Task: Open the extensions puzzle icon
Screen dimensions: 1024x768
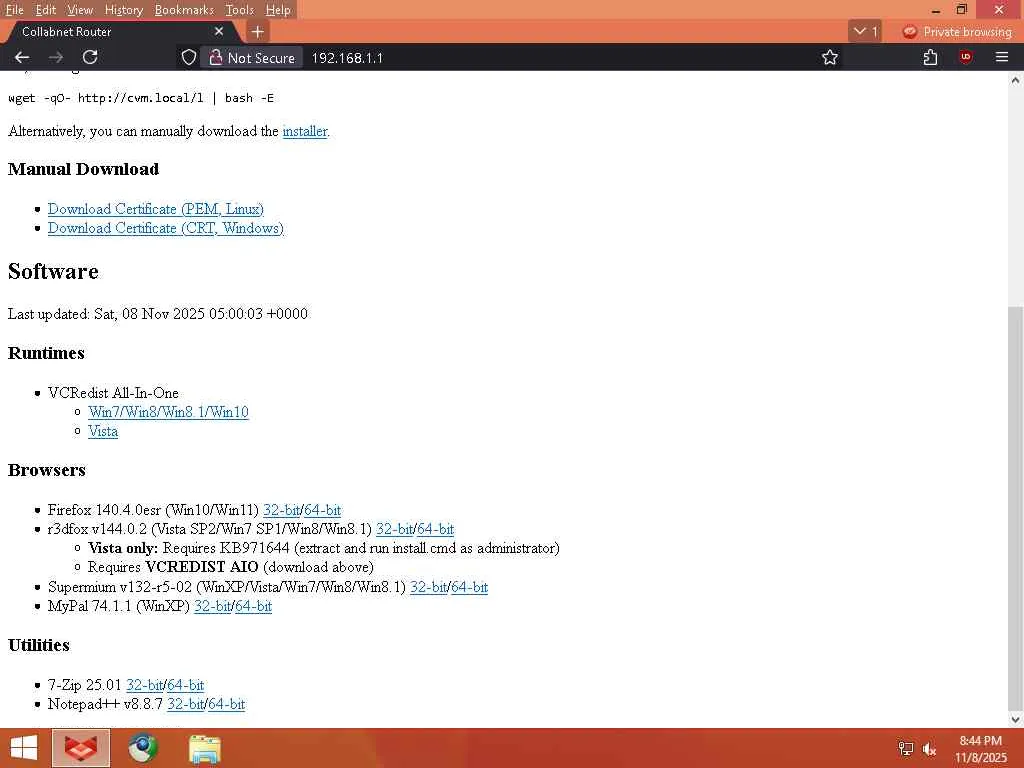Action: pos(930,57)
